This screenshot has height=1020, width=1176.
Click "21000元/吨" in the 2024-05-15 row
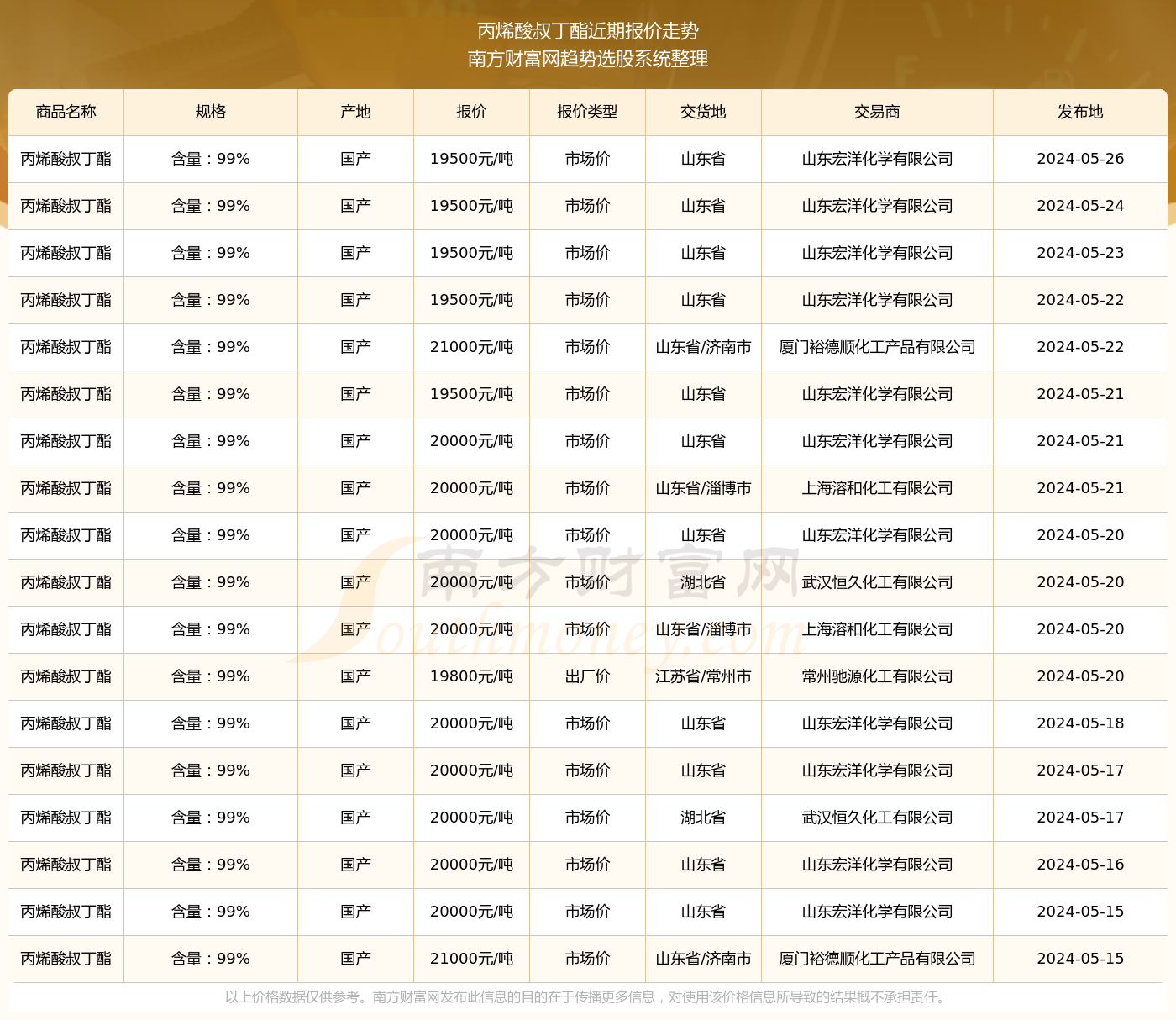click(x=471, y=959)
